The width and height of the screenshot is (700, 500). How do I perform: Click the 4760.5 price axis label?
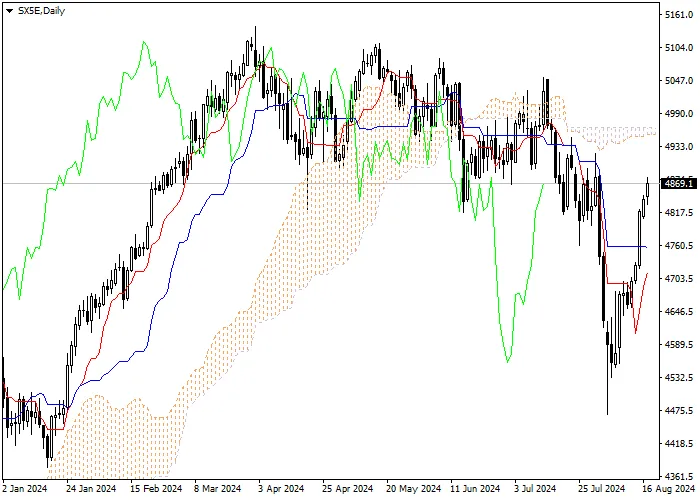click(x=679, y=246)
